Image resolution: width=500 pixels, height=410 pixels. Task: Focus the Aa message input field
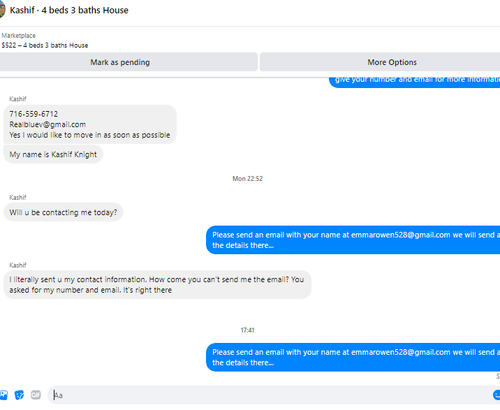268,395
